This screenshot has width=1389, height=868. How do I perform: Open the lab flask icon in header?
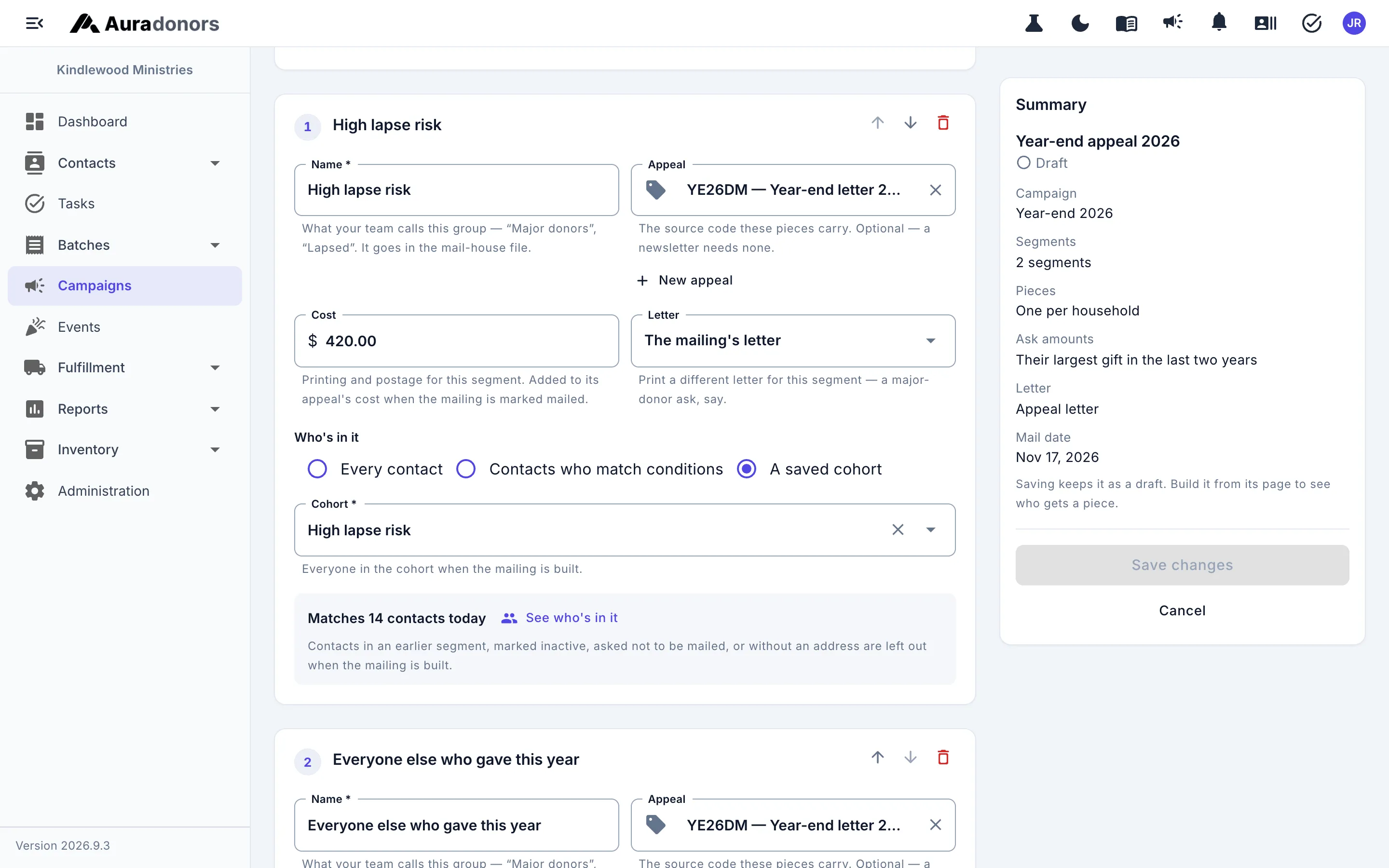coord(1034,24)
